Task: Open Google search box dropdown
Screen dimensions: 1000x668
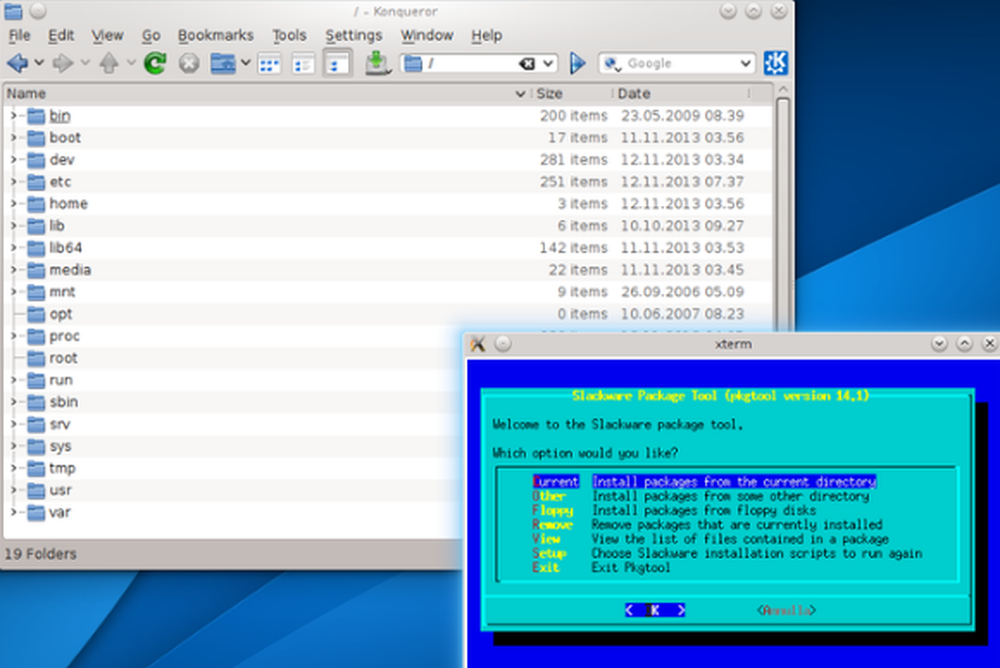Action: [745, 63]
